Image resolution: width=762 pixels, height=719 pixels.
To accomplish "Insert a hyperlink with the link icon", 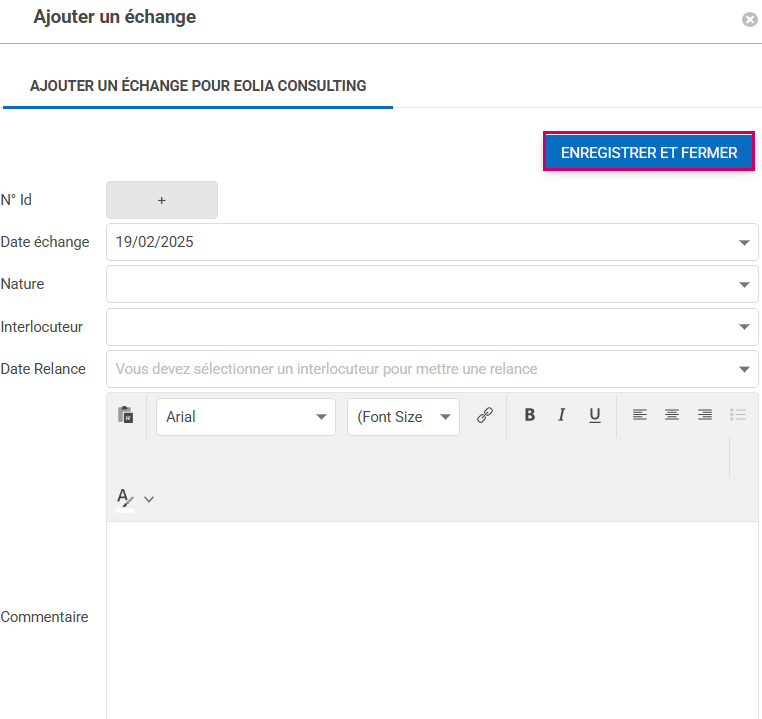I will [x=485, y=416].
